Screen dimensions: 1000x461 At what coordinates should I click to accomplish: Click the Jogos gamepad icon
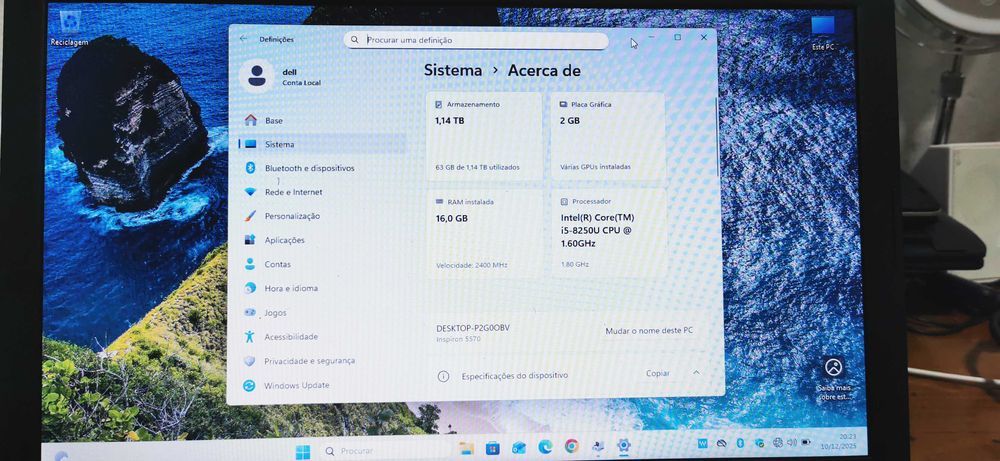point(250,312)
